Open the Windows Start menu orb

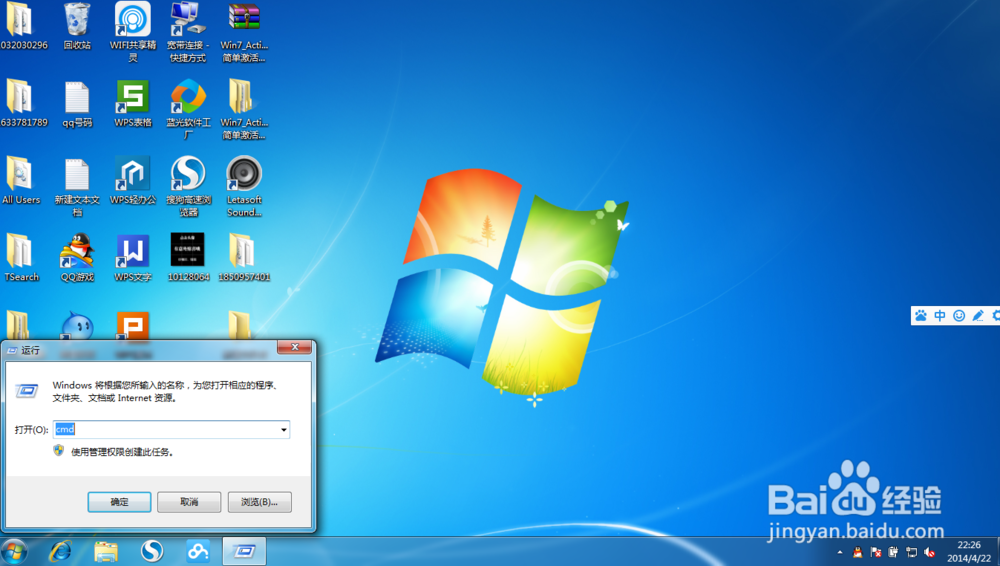pyautogui.click(x=14, y=551)
